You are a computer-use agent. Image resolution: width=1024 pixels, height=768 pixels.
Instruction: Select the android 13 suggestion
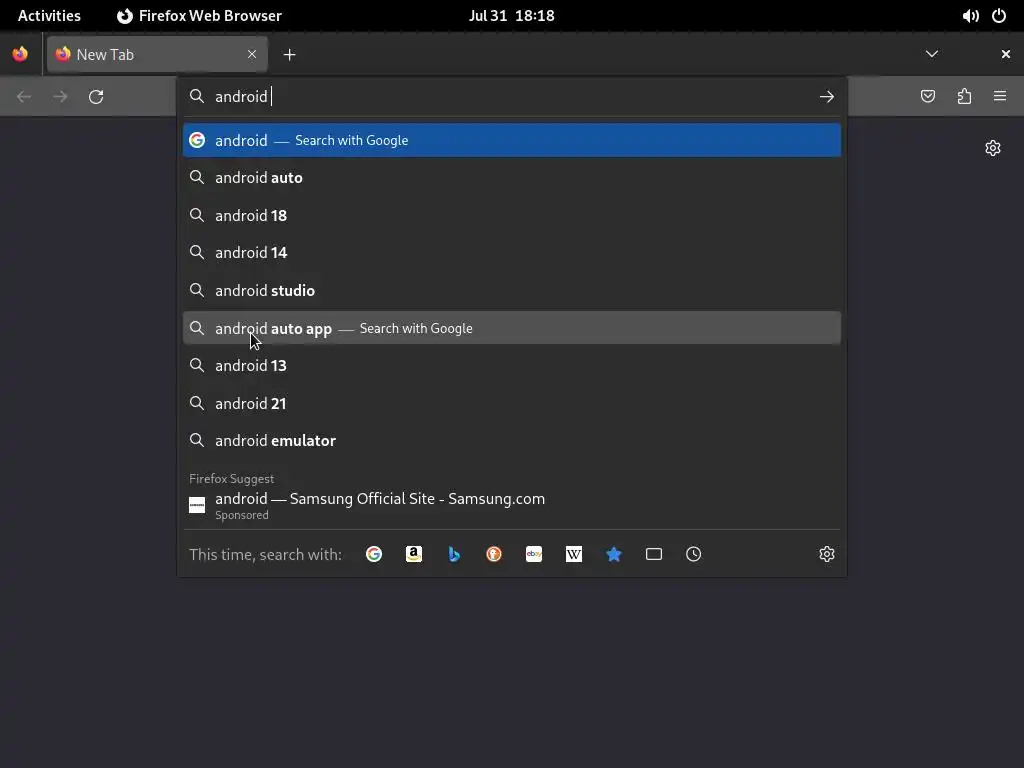pos(512,366)
